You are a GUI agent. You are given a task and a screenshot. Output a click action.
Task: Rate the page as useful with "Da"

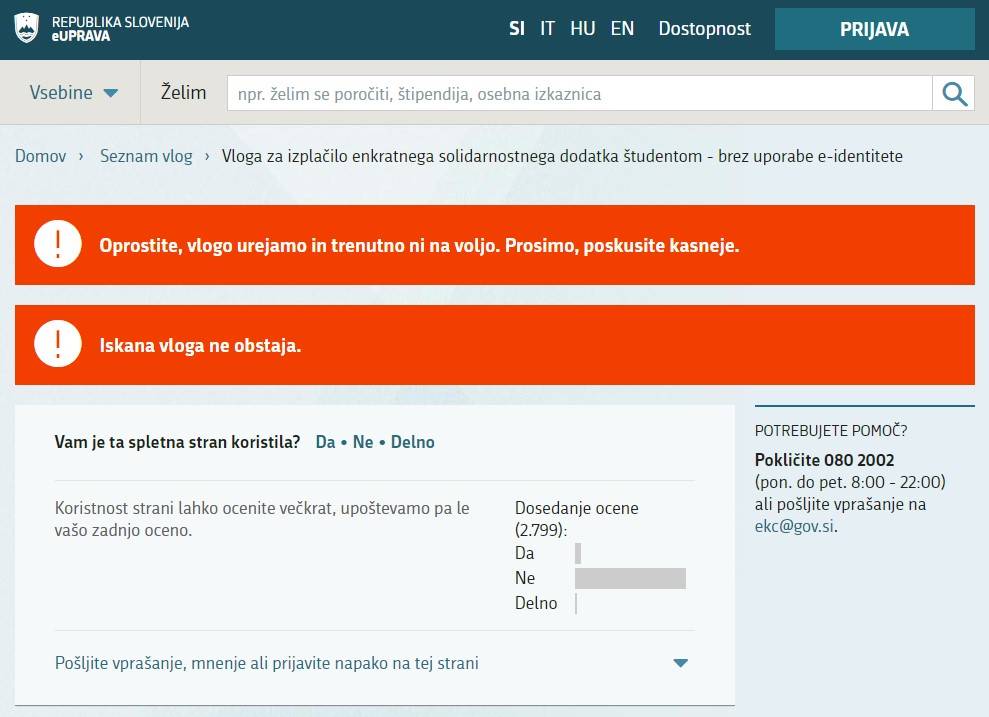coord(325,442)
